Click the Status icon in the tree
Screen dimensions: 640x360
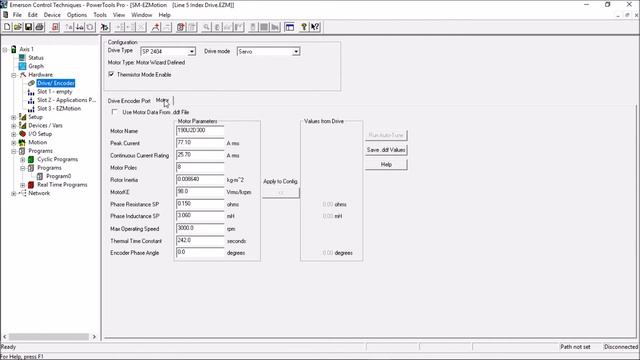(x=22, y=58)
